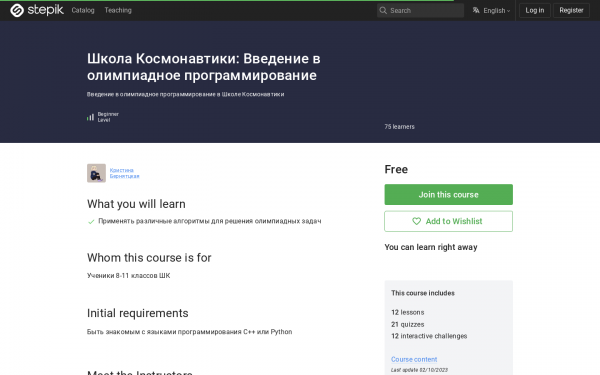600x375 pixels.
Task: Click the Log in button
Action: click(x=535, y=10)
